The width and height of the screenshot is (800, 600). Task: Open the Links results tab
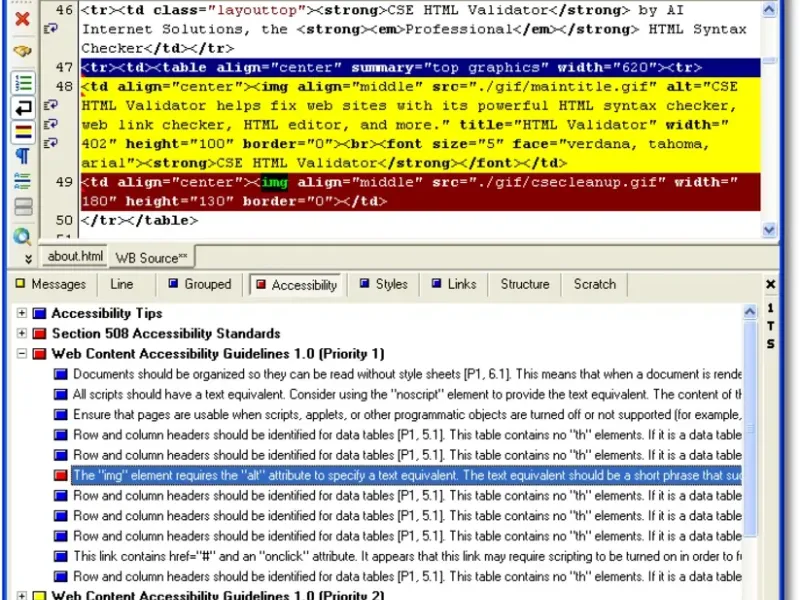click(454, 284)
